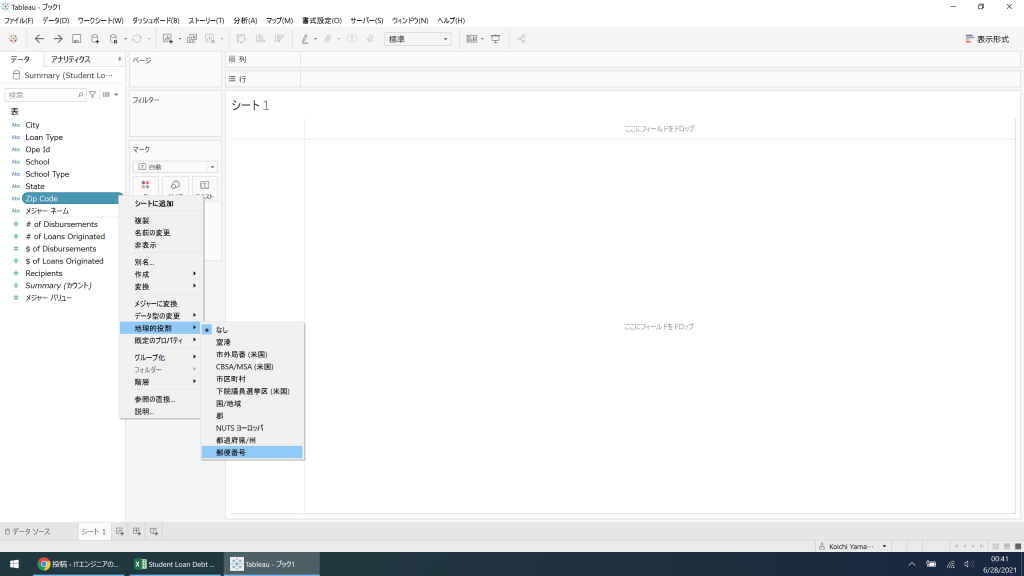Click the Summary (Student Lo… data source
The height and width of the screenshot is (576, 1024).
pyautogui.click(x=63, y=75)
